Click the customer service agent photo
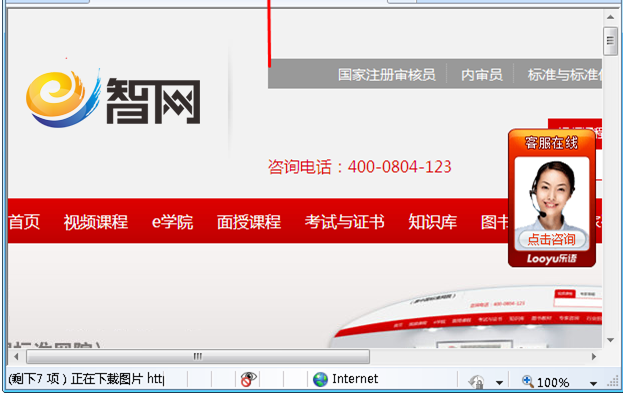Image resolution: width=623 pixels, height=393 pixels. click(x=551, y=195)
